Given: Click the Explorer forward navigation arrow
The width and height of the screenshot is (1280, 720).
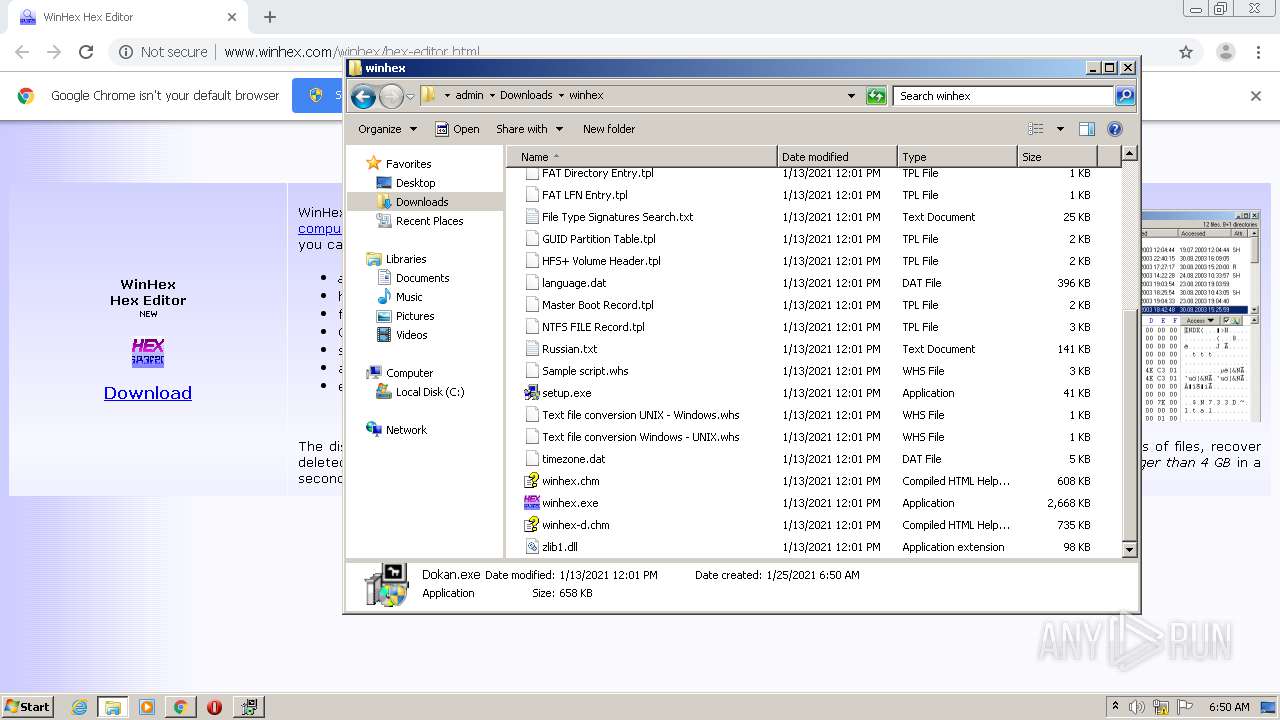Looking at the screenshot, I should click(x=391, y=96).
